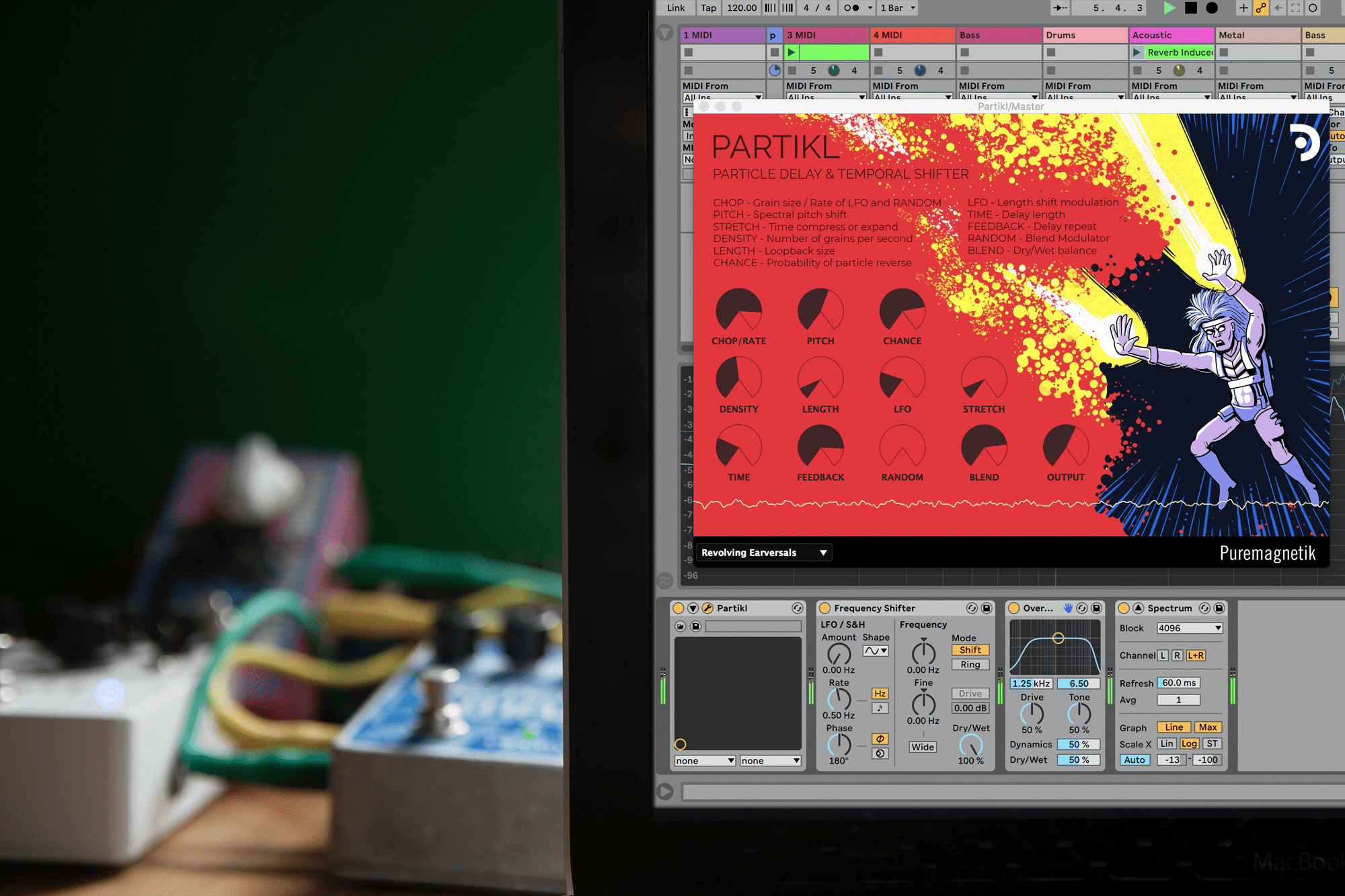Launch the playing clip in 3 MIDI track
Image resolution: width=1345 pixels, height=896 pixels.
792,52
